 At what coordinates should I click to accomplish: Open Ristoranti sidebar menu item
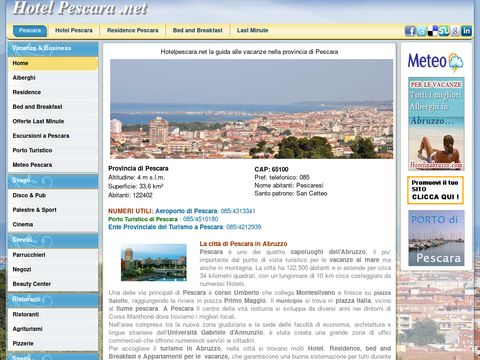coord(53,314)
